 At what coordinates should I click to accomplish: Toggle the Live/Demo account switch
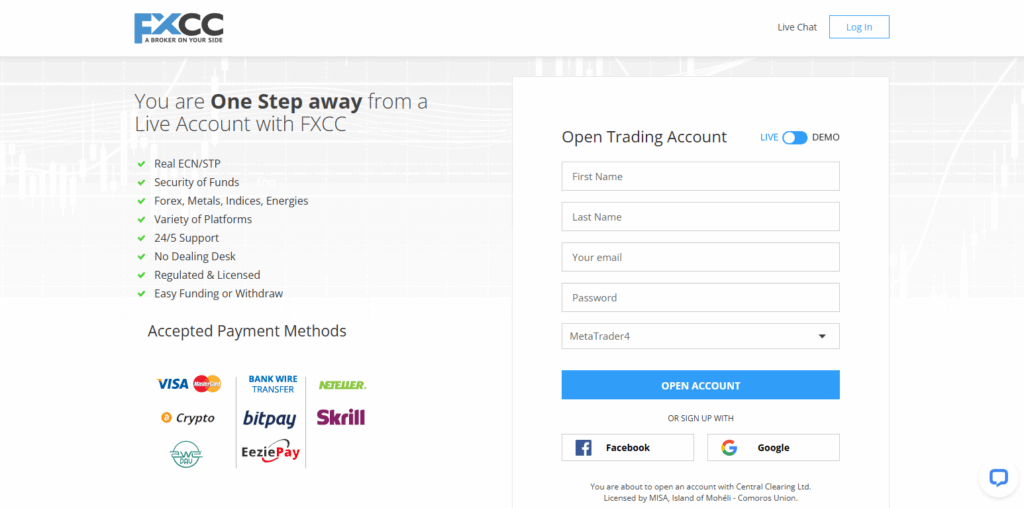tap(795, 137)
